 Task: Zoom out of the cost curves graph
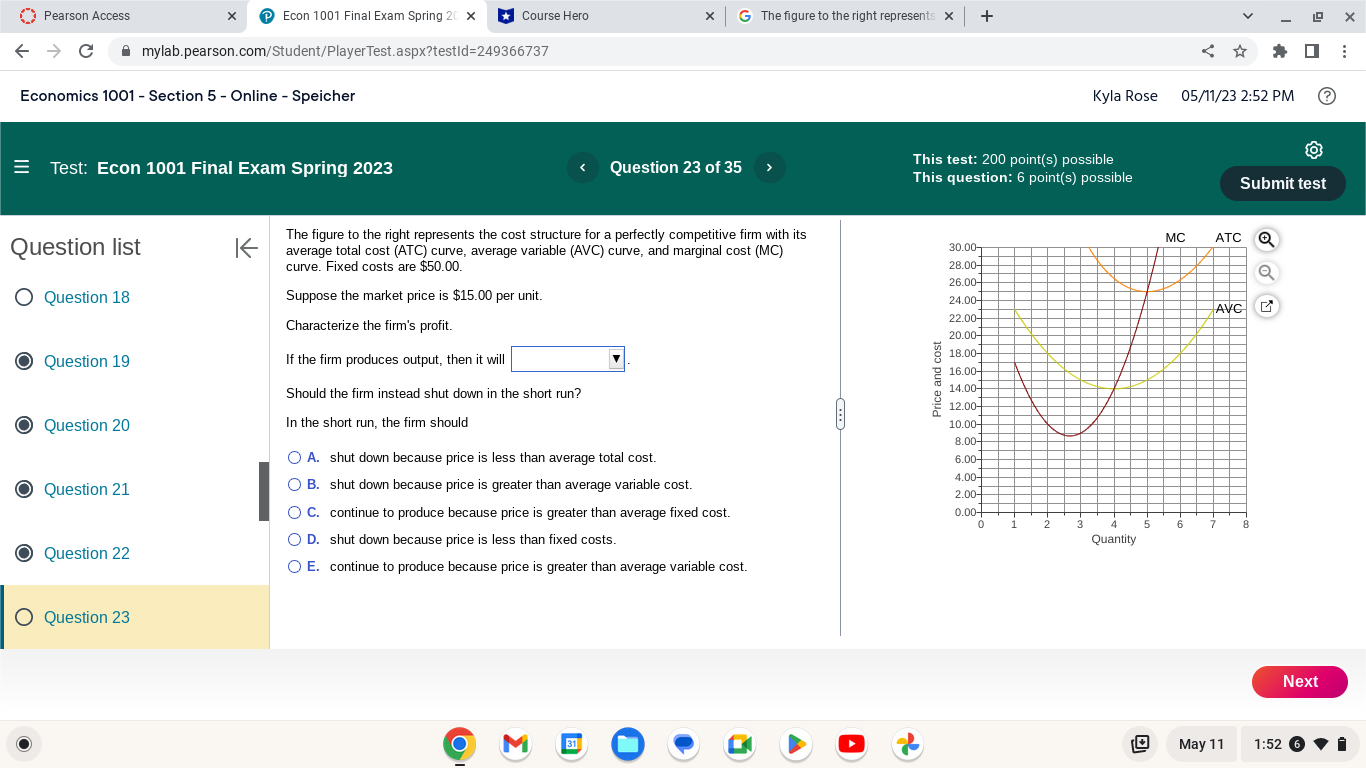pyautogui.click(x=1266, y=272)
